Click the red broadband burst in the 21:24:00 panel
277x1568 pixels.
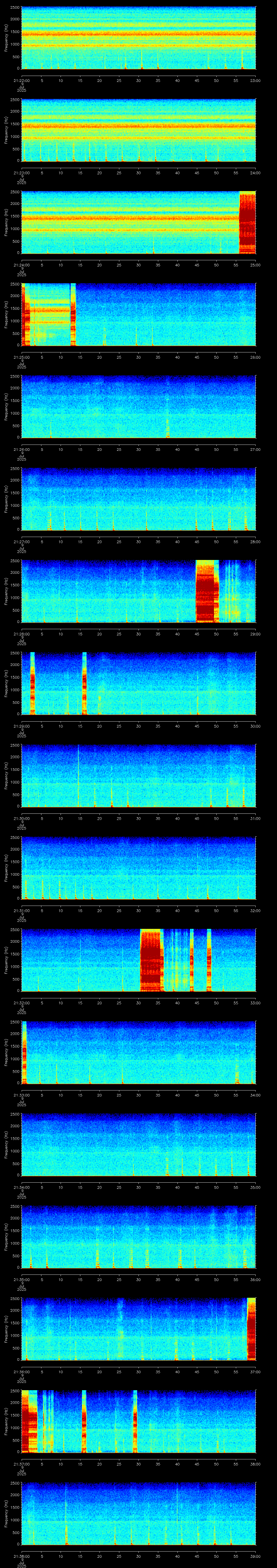point(247,222)
